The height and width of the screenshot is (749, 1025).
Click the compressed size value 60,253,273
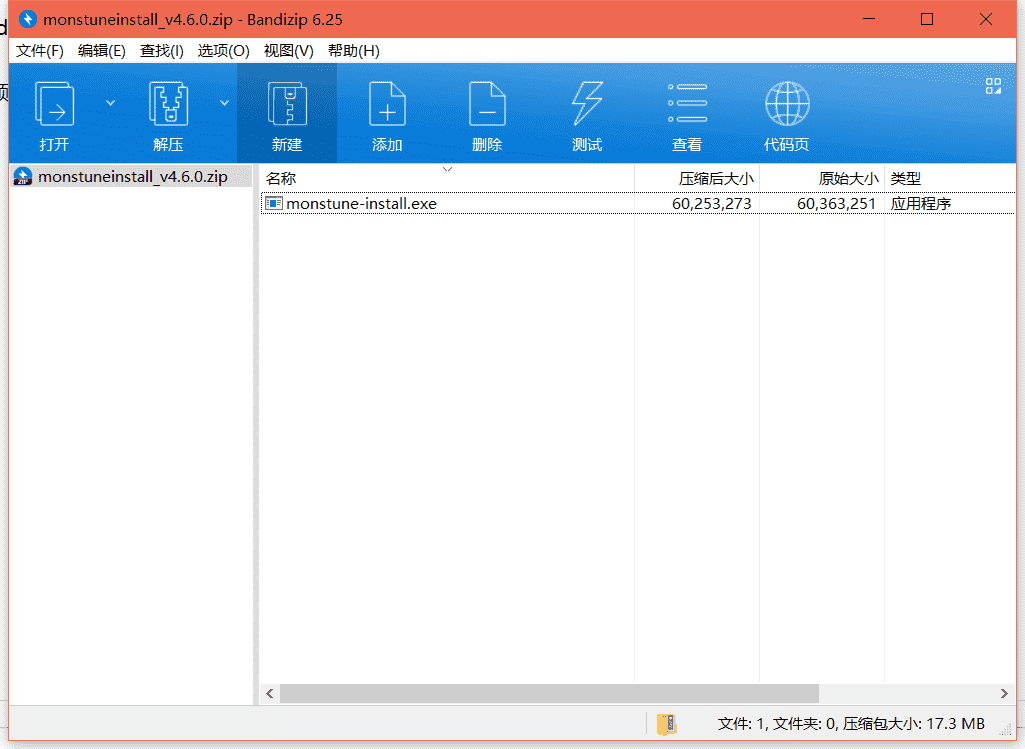point(711,204)
